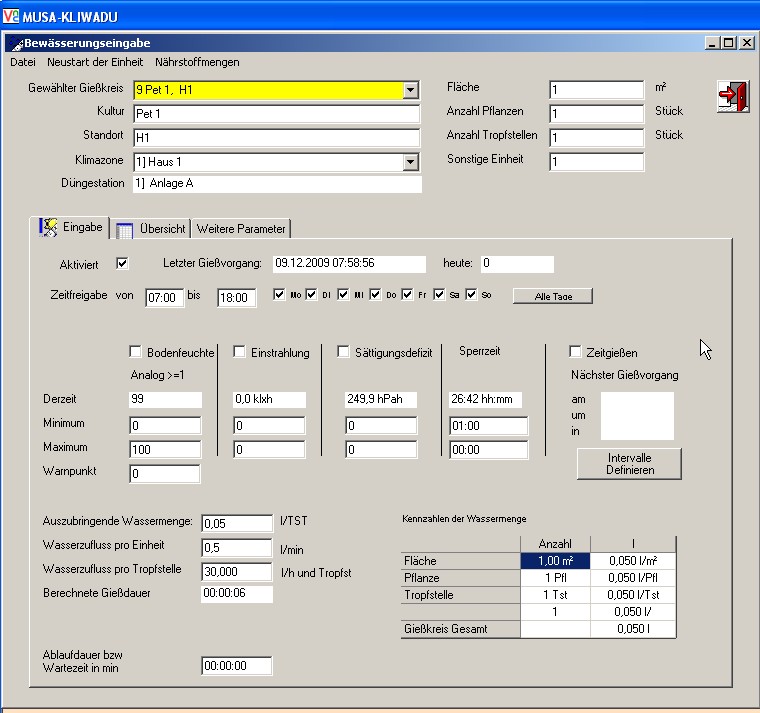Click the Anzahl Pflanzen input field

(x=597, y=114)
